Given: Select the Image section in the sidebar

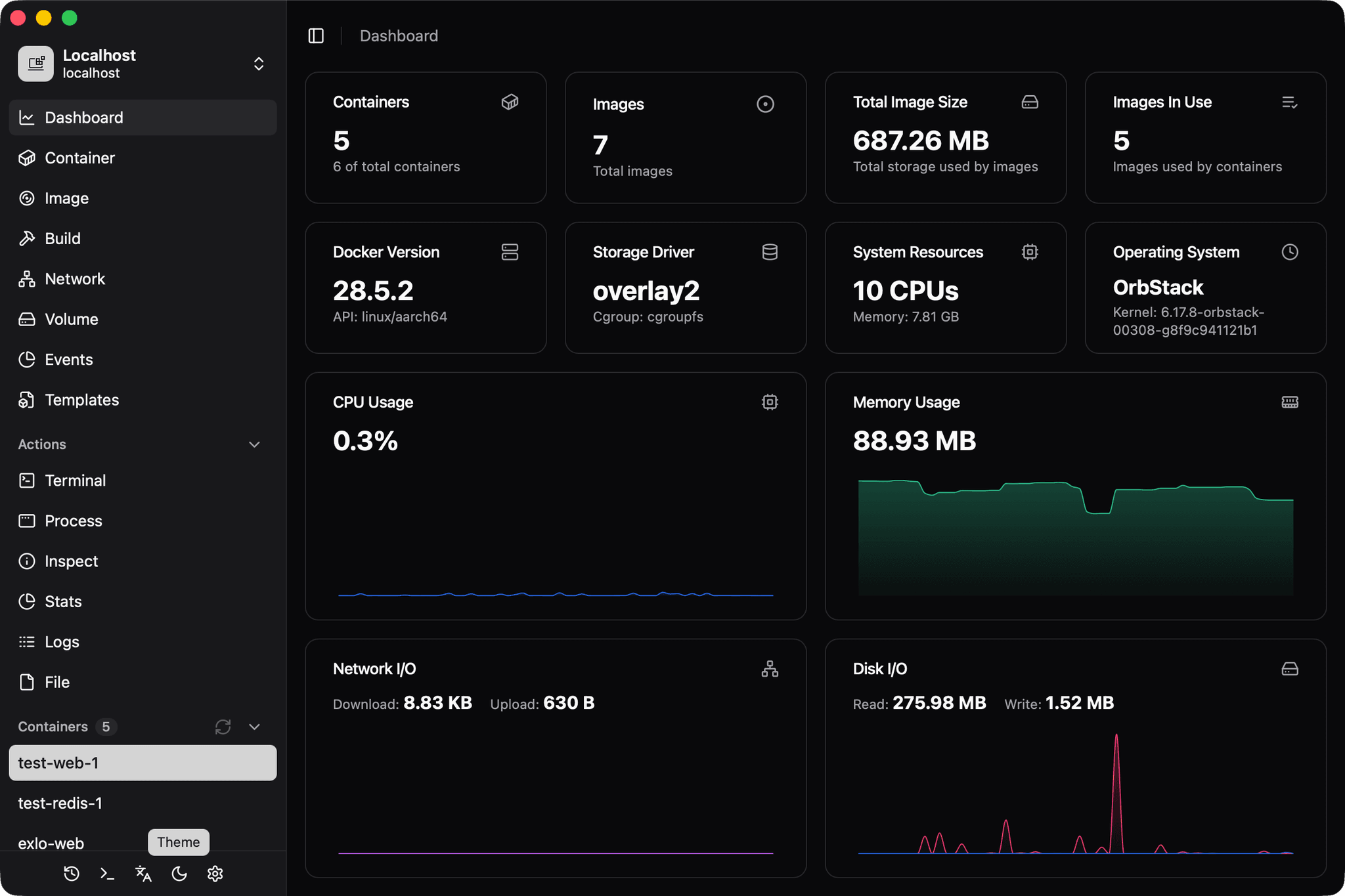Looking at the screenshot, I should 66,198.
